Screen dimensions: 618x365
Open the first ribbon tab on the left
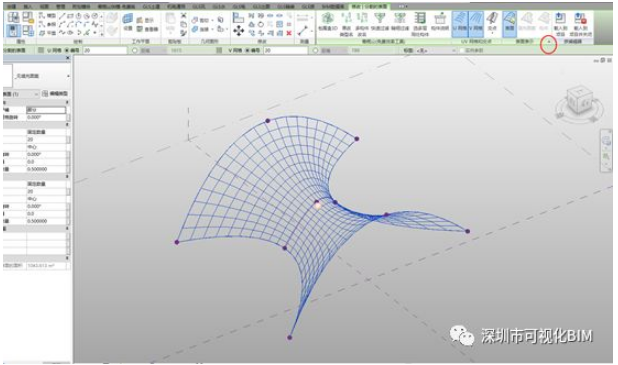click(x=12, y=6)
